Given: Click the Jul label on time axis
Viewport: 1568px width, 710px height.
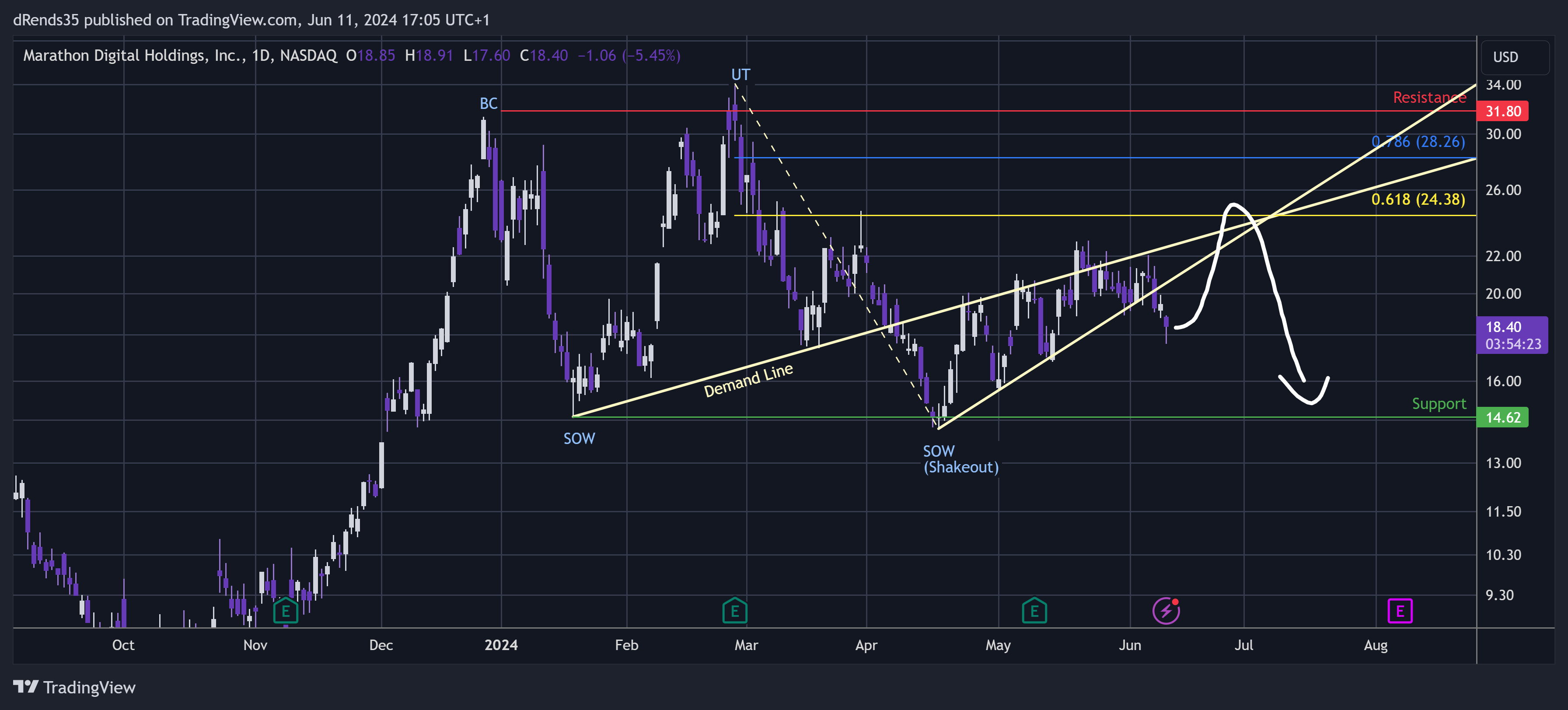Looking at the screenshot, I should pos(1243,645).
